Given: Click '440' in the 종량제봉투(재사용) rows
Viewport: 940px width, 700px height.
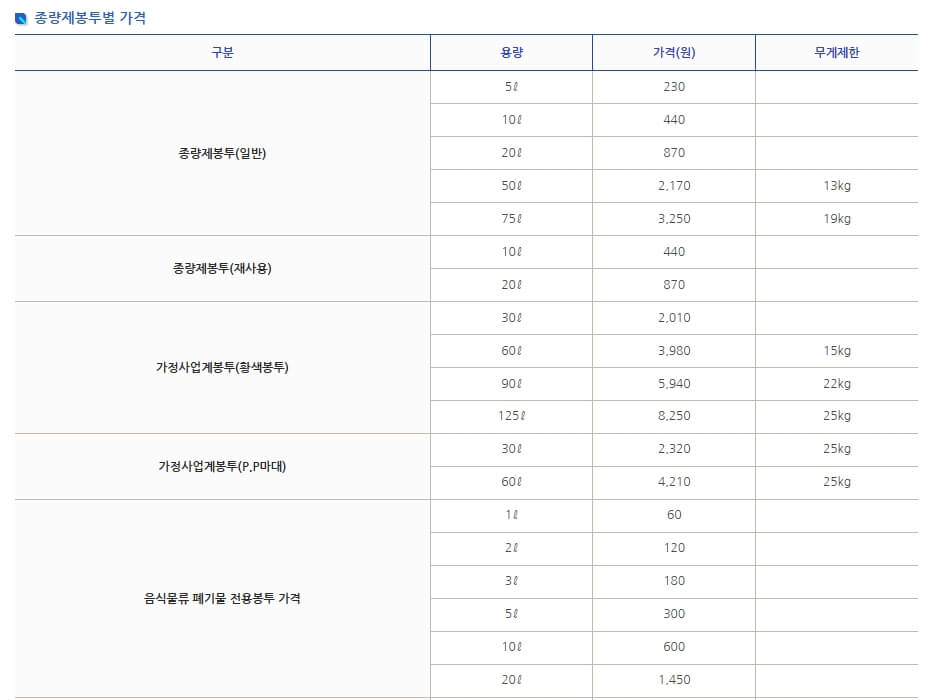Looking at the screenshot, I should point(674,252).
